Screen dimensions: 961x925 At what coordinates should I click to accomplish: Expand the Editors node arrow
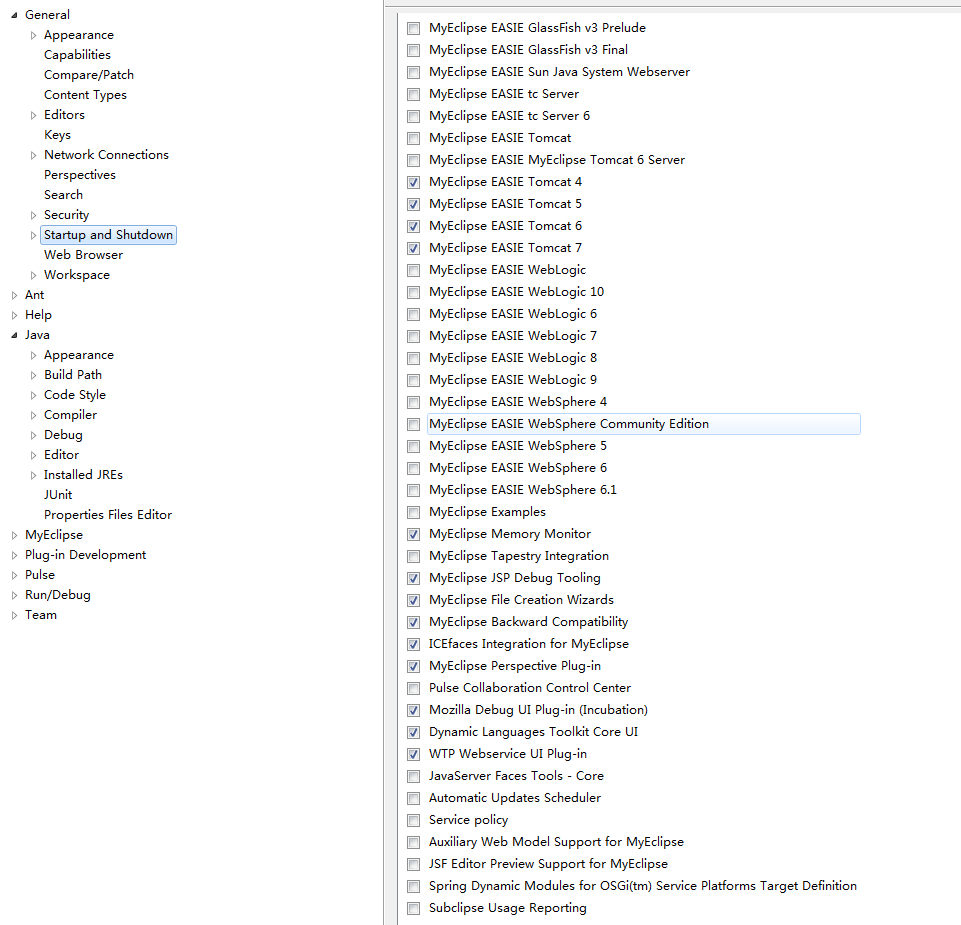(33, 115)
